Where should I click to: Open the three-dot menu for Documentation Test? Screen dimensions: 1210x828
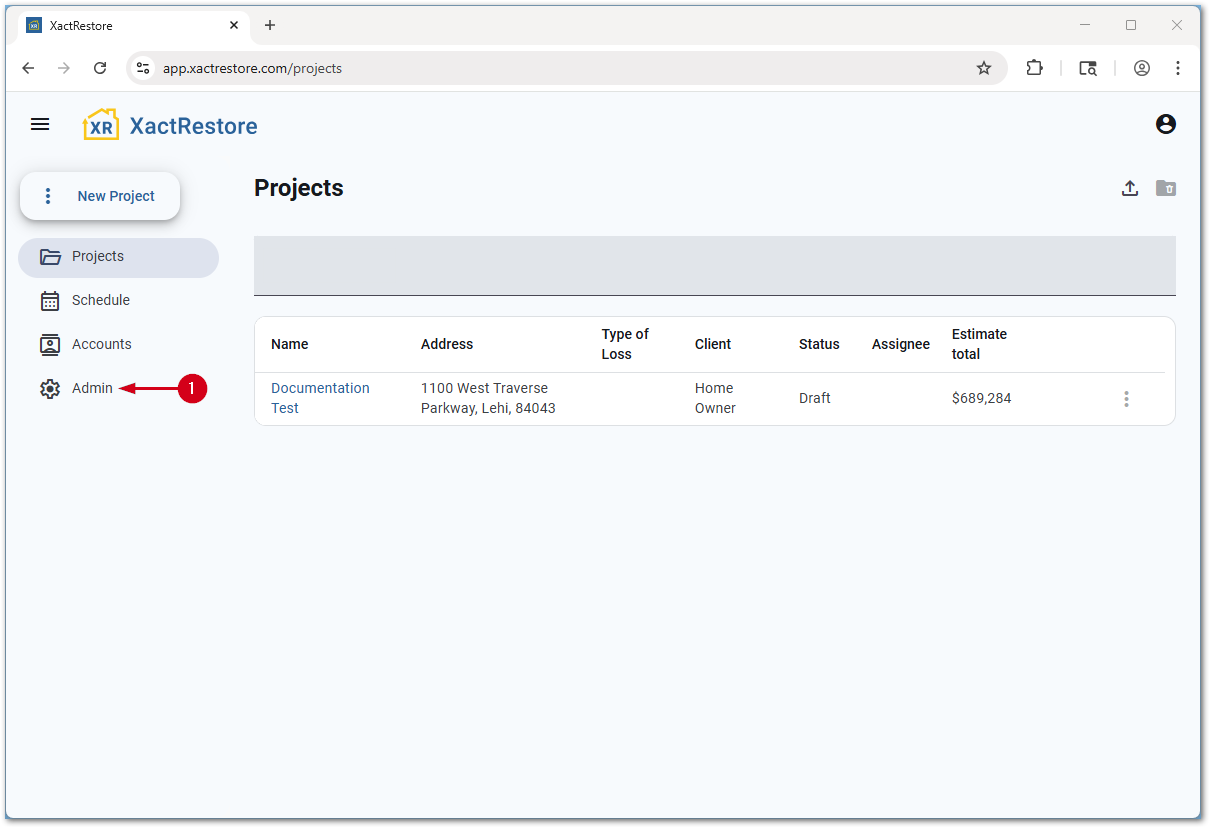(1126, 399)
